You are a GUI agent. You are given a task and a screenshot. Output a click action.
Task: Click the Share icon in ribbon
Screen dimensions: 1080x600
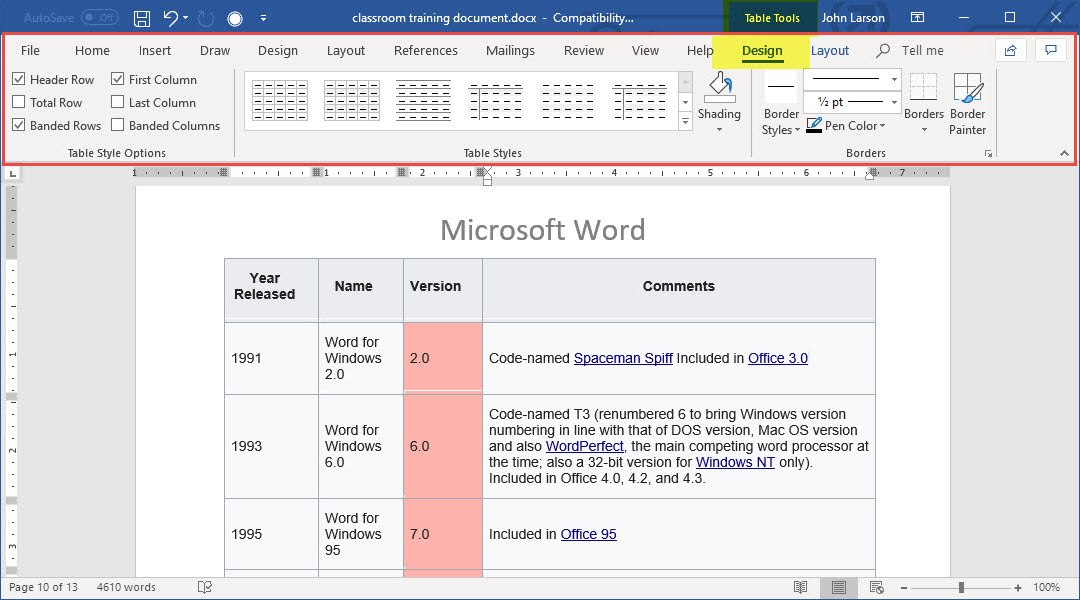(1010, 50)
